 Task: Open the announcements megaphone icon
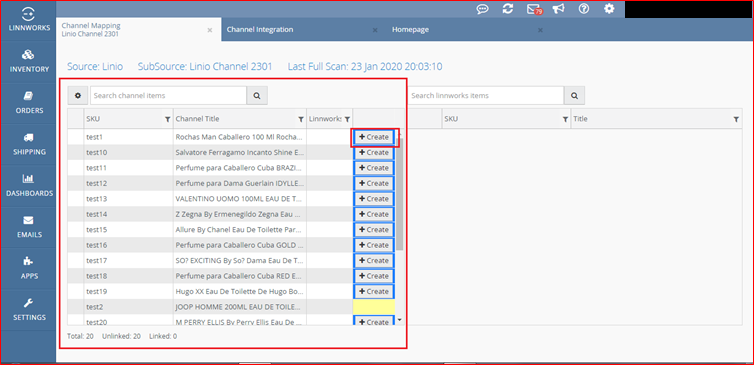click(x=558, y=9)
